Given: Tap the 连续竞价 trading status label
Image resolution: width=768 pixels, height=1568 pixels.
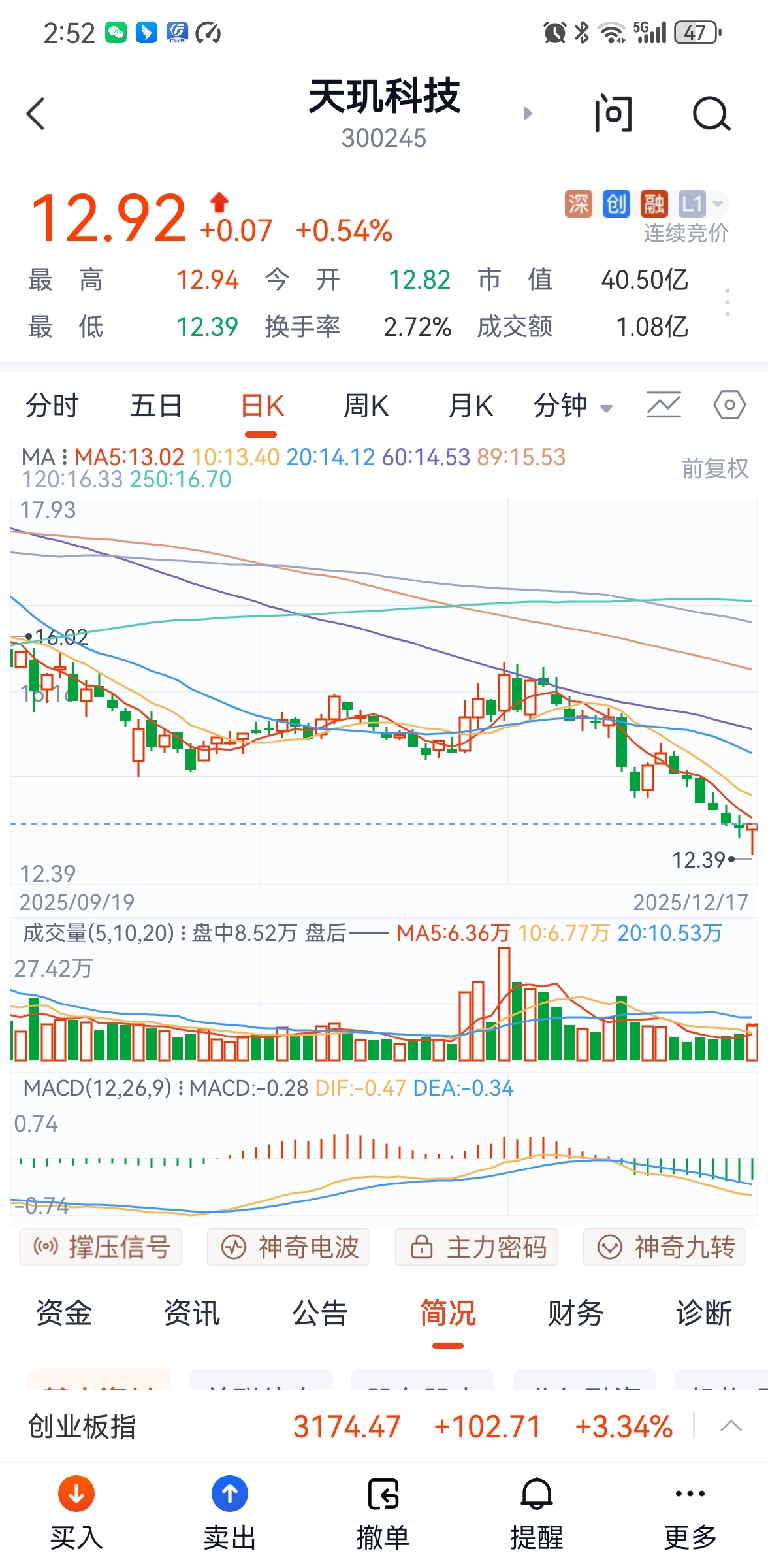Looking at the screenshot, I should coord(686,233).
